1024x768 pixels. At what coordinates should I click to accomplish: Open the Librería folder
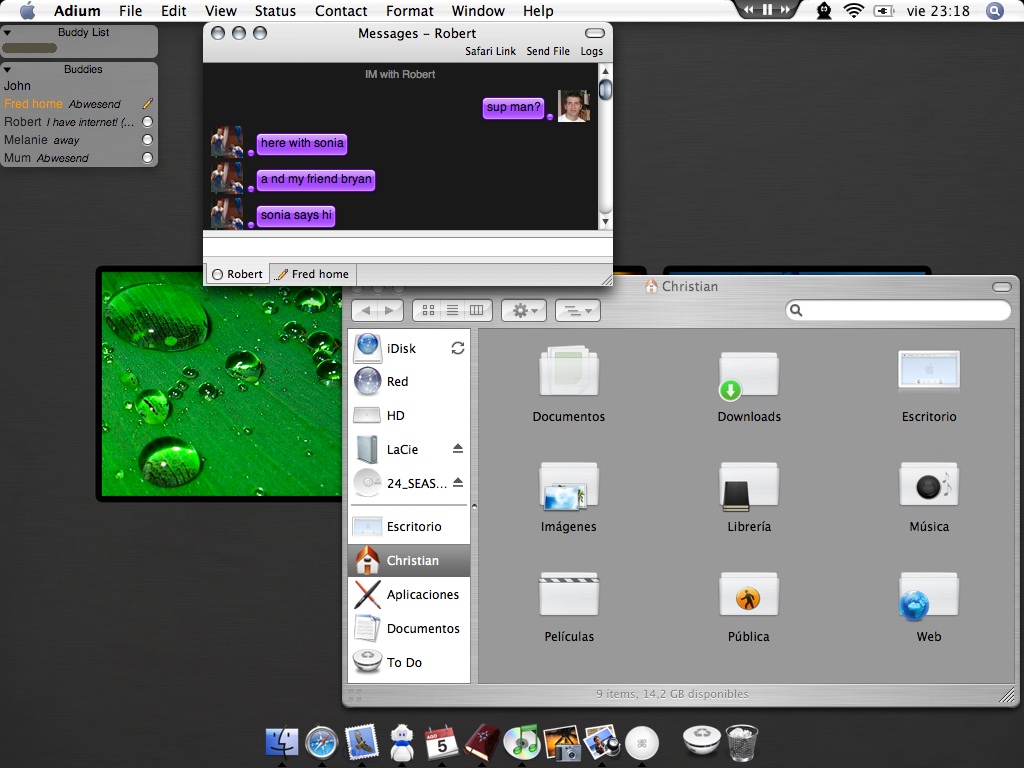[x=748, y=485]
